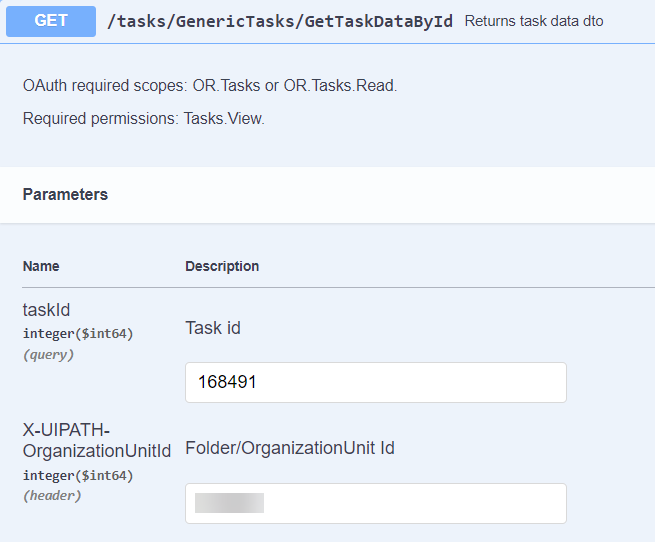Click the Description column header
This screenshot has width=655, height=542.
pyautogui.click(x=222, y=266)
